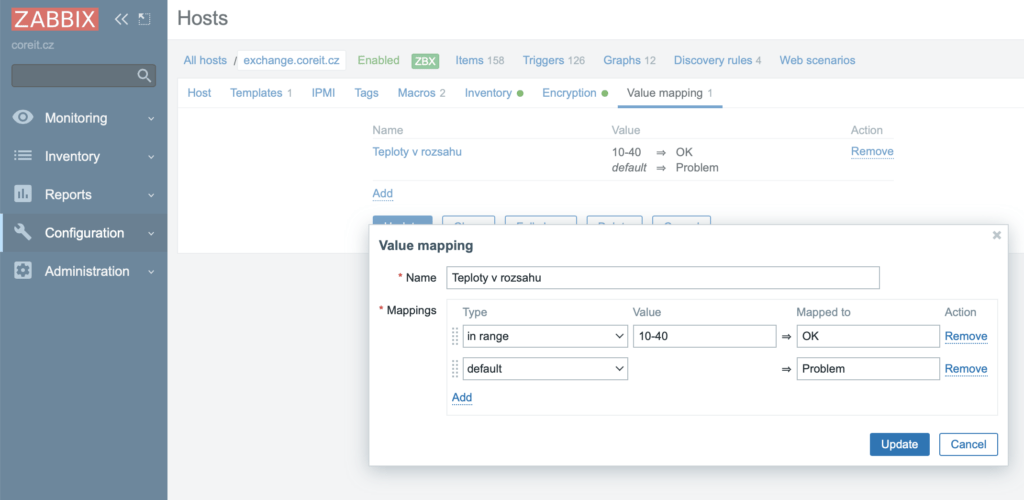This screenshot has height=500, width=1024.
Task: Switch to the Encryption tab
Action: [575, 93]
